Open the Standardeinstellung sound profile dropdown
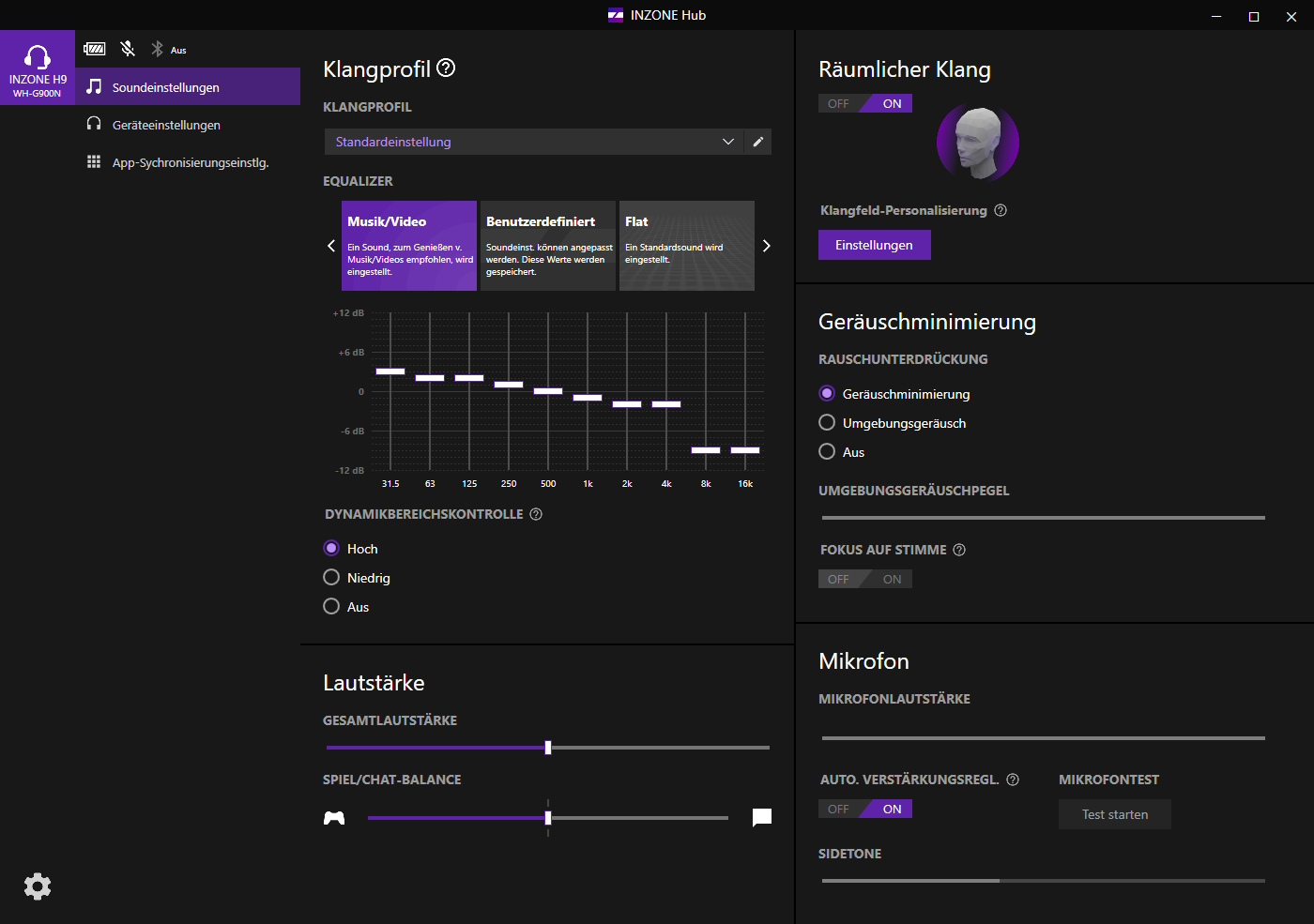The width and height of the screenshot is (1314, 924). click(x=534, y=142)
